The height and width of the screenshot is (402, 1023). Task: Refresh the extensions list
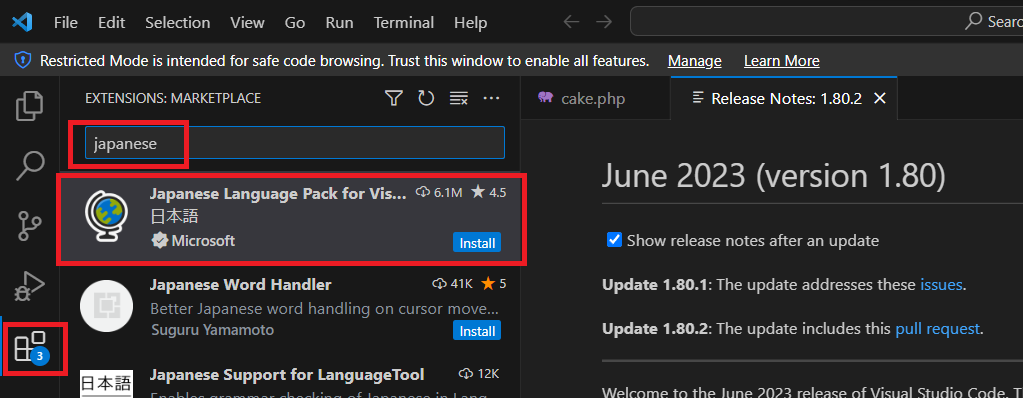coord(426,99)
